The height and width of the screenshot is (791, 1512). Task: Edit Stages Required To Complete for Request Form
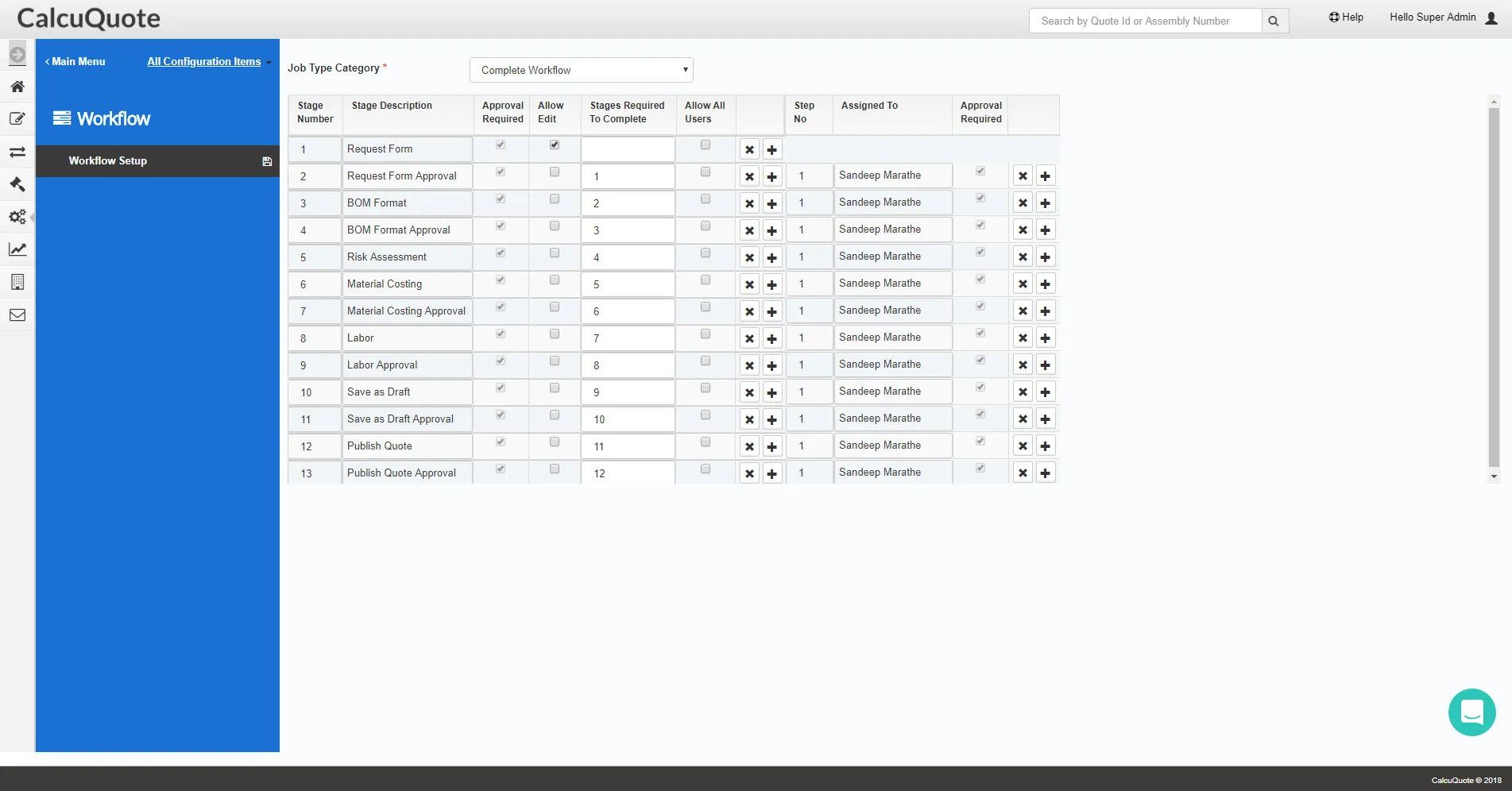628,149
